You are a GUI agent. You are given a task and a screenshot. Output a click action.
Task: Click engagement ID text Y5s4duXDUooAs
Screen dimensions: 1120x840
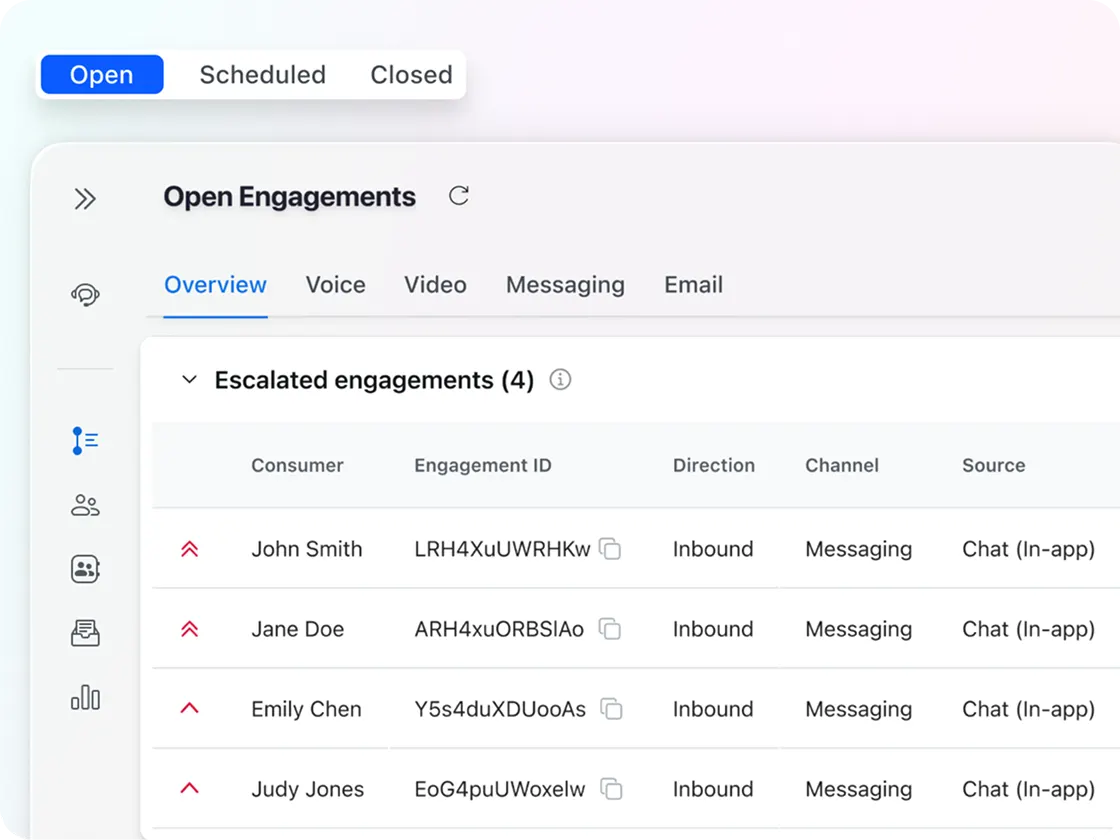(x=500, y=709)
